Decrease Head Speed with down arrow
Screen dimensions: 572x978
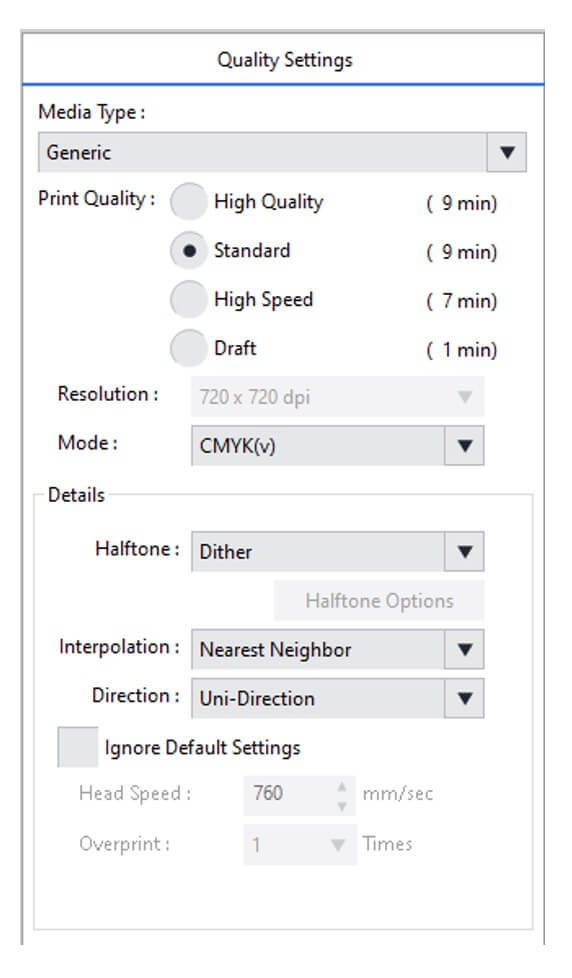[342, 806]
